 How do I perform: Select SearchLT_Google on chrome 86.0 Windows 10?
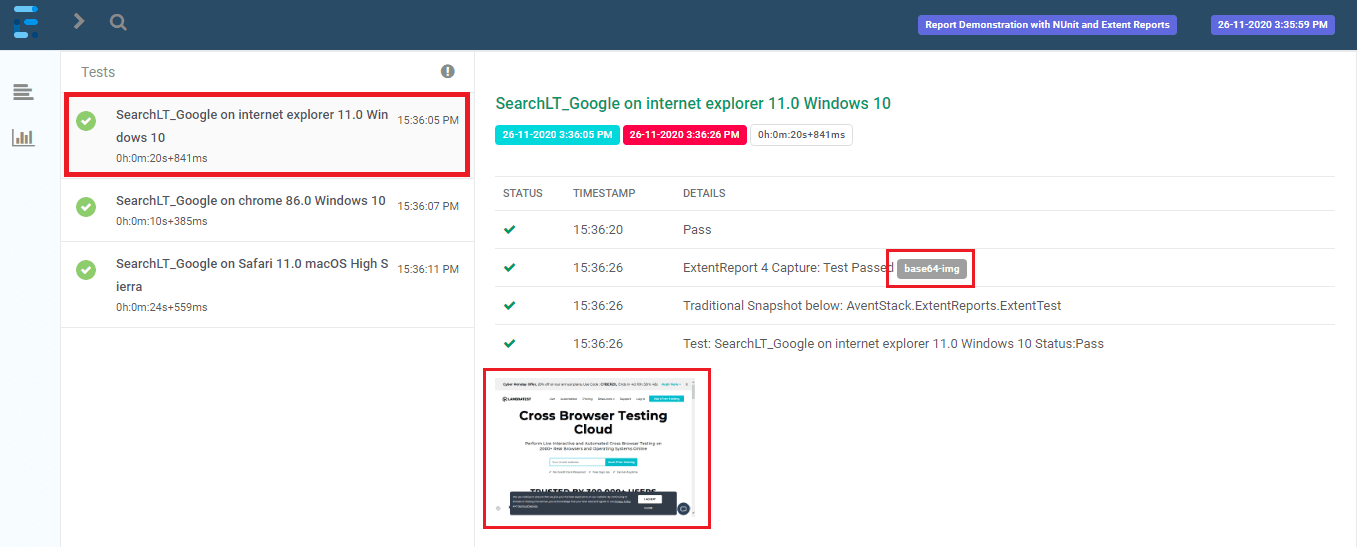[267, 210]
